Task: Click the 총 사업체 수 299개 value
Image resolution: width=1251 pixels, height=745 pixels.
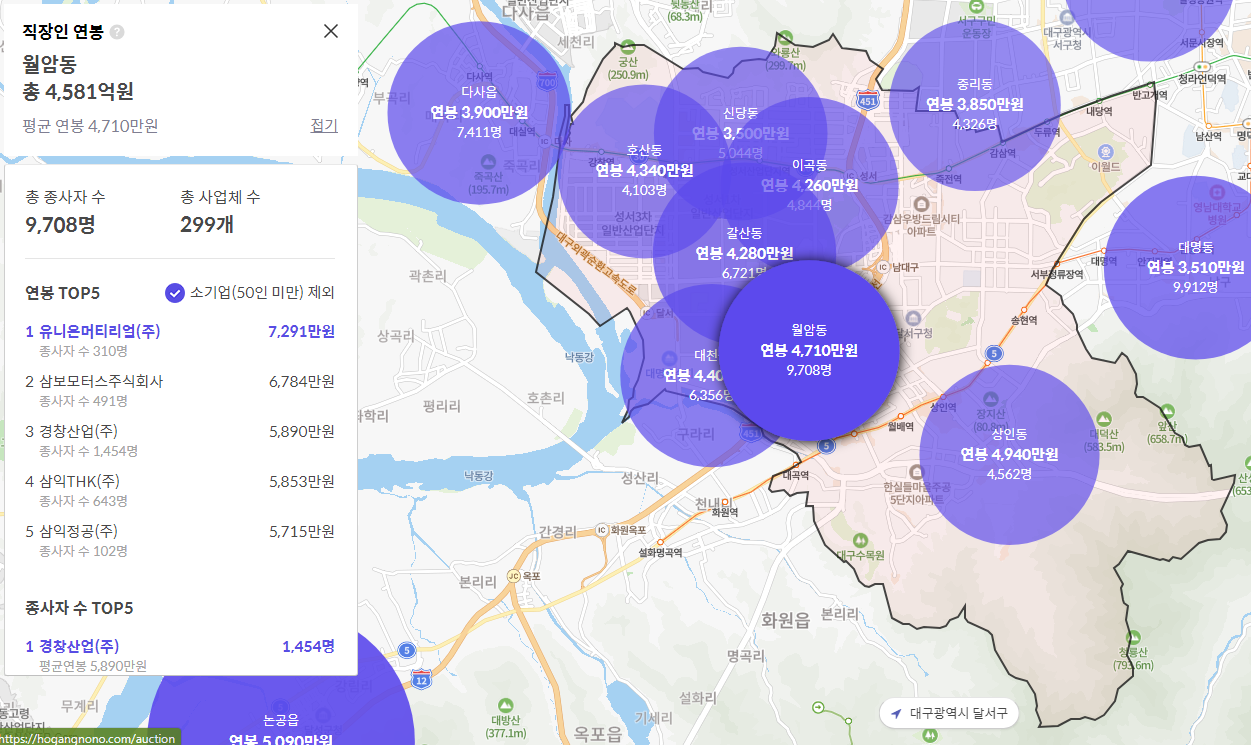Action: (x=207, y=225)
